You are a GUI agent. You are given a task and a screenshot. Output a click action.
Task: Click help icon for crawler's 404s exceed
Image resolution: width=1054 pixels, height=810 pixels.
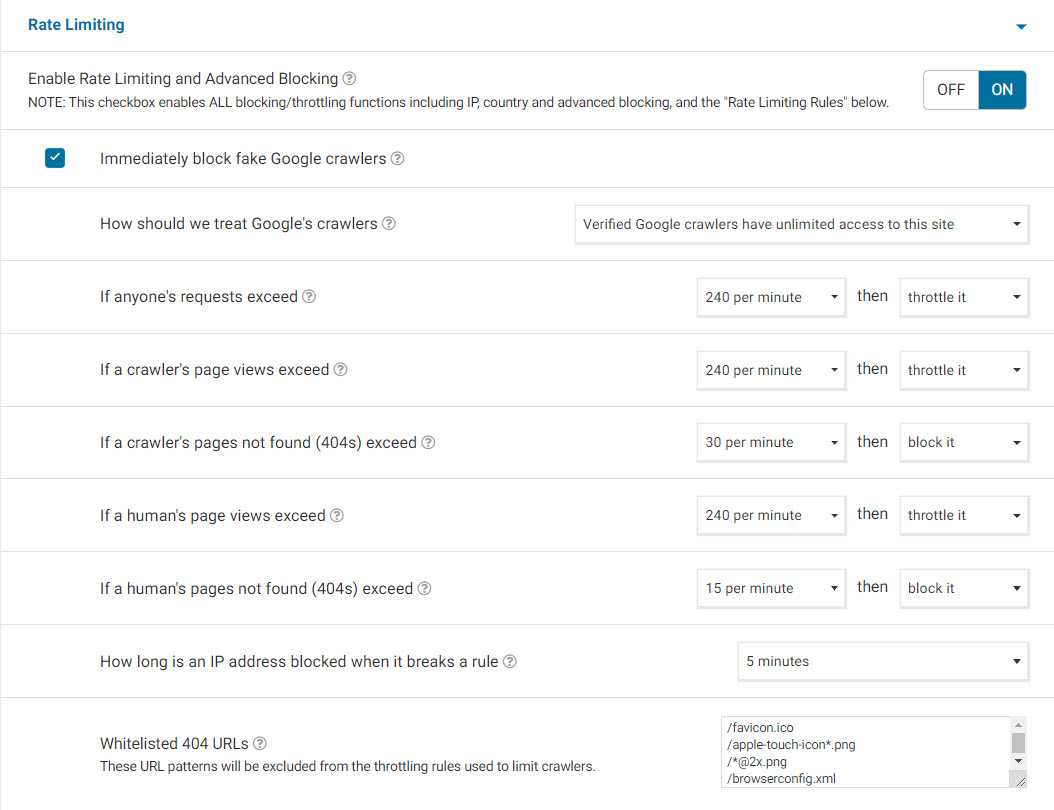tap(428, 443)
